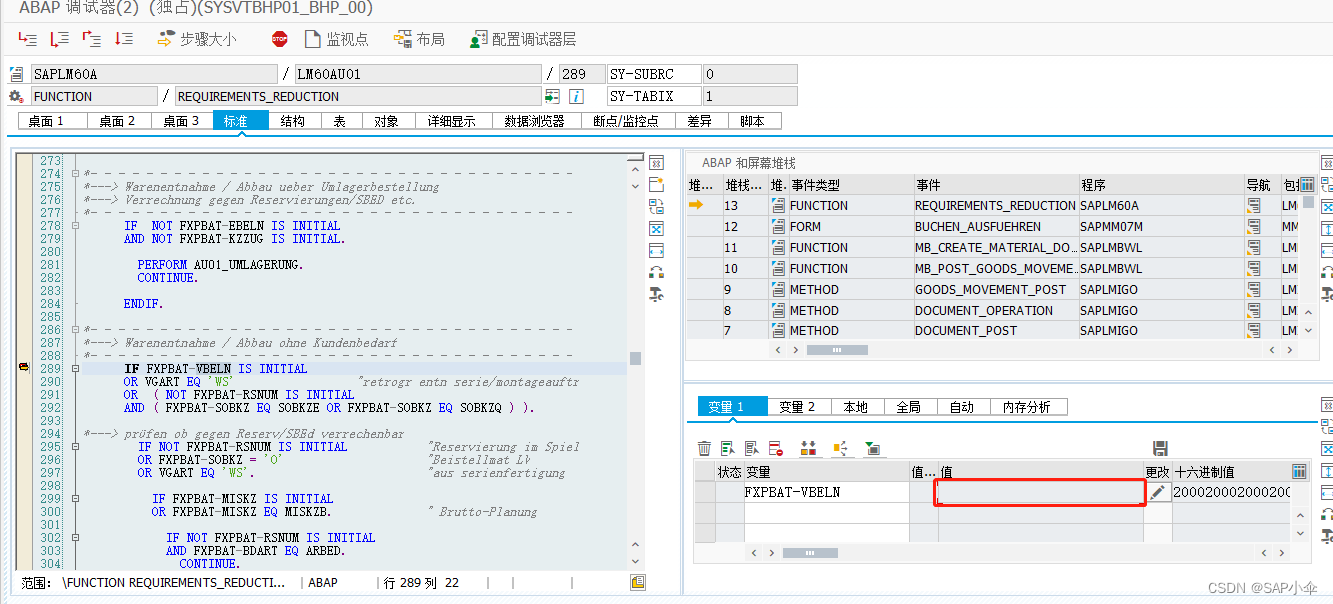Switch to the 变量 2 tab
The height and width of the screenshot is (604, 1333).
(x=799, y=406)
